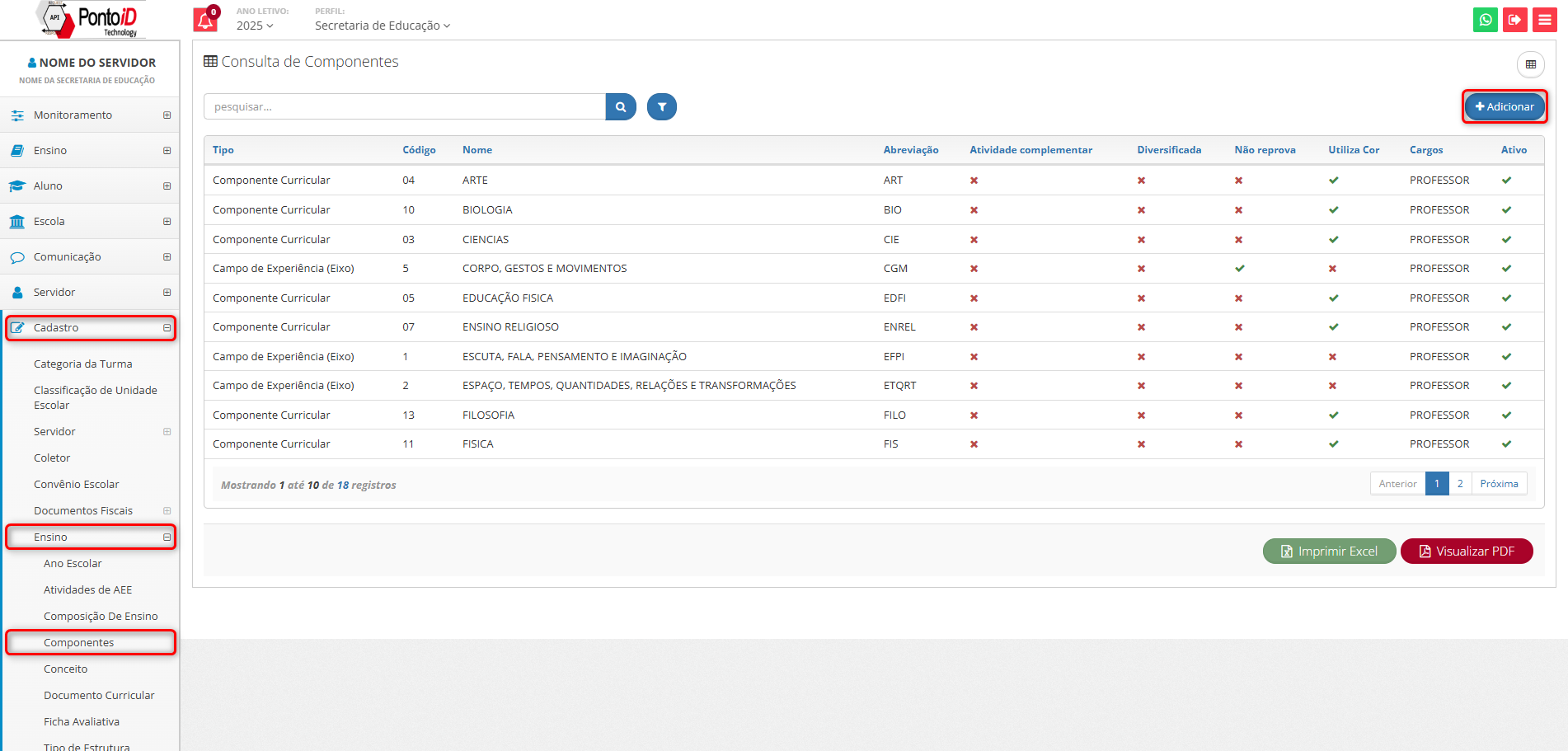
Task: Click the Adicionar button
Action: pos(1505,106)
